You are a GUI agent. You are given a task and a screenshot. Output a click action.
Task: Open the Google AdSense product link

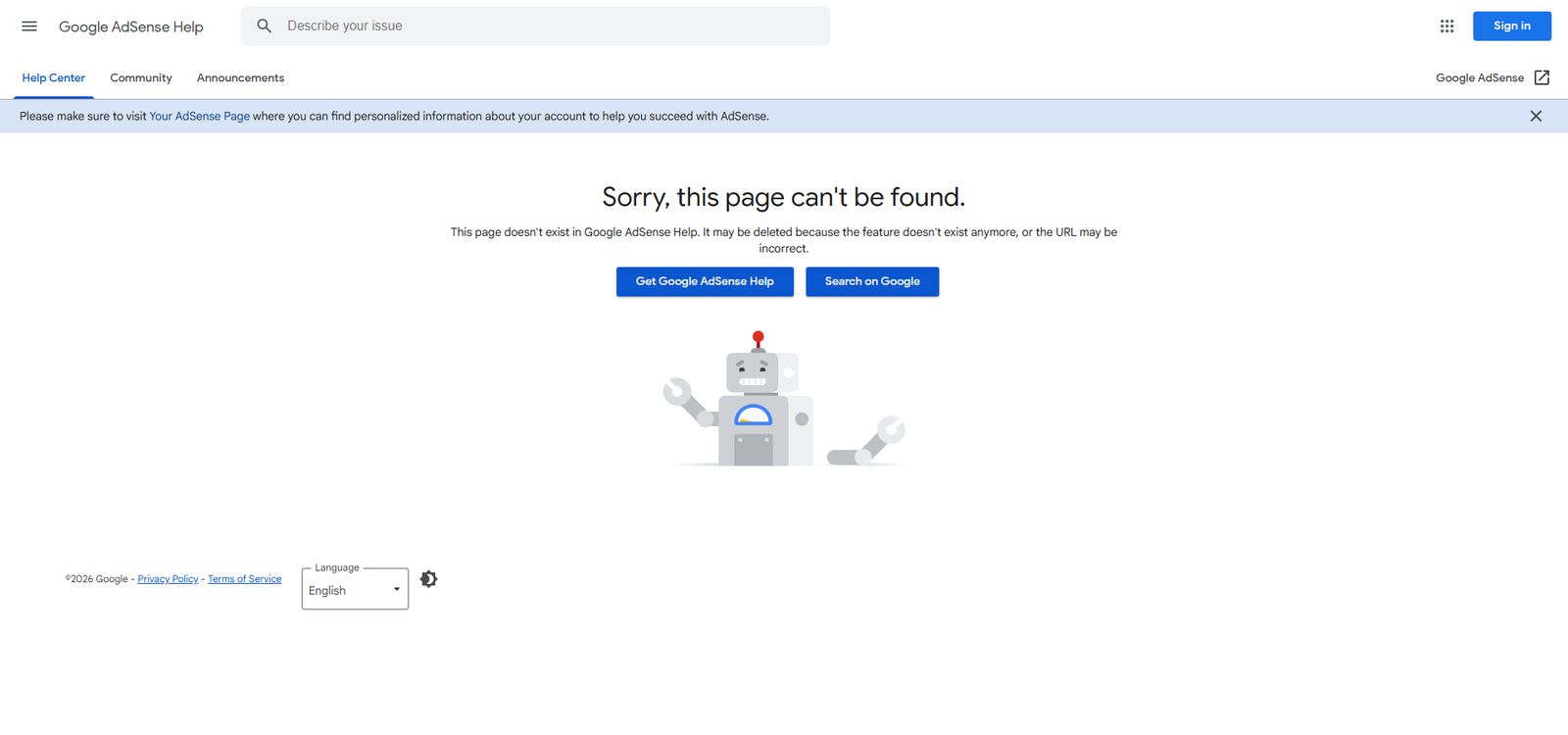1480,77
